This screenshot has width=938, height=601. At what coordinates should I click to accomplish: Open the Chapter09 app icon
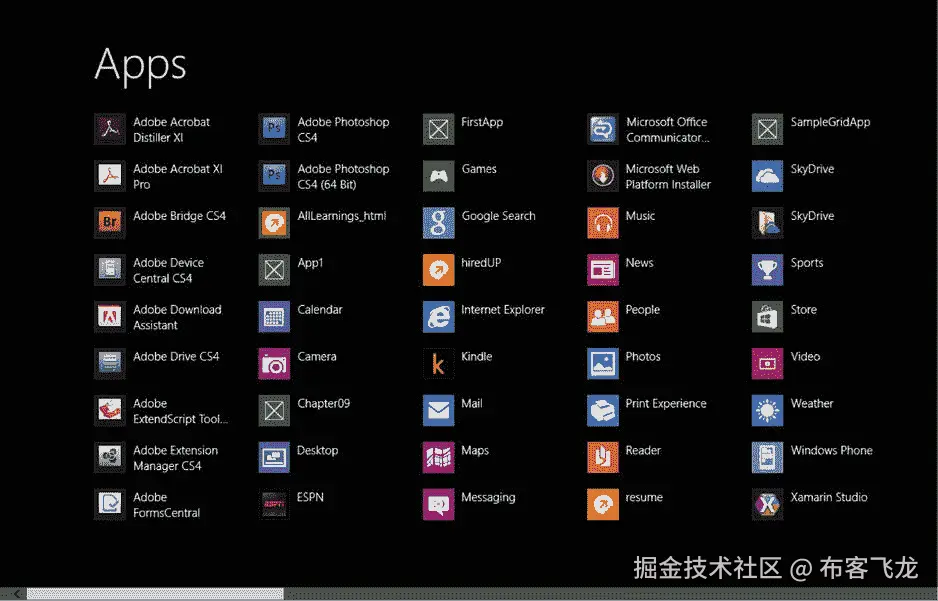(274, 411)
